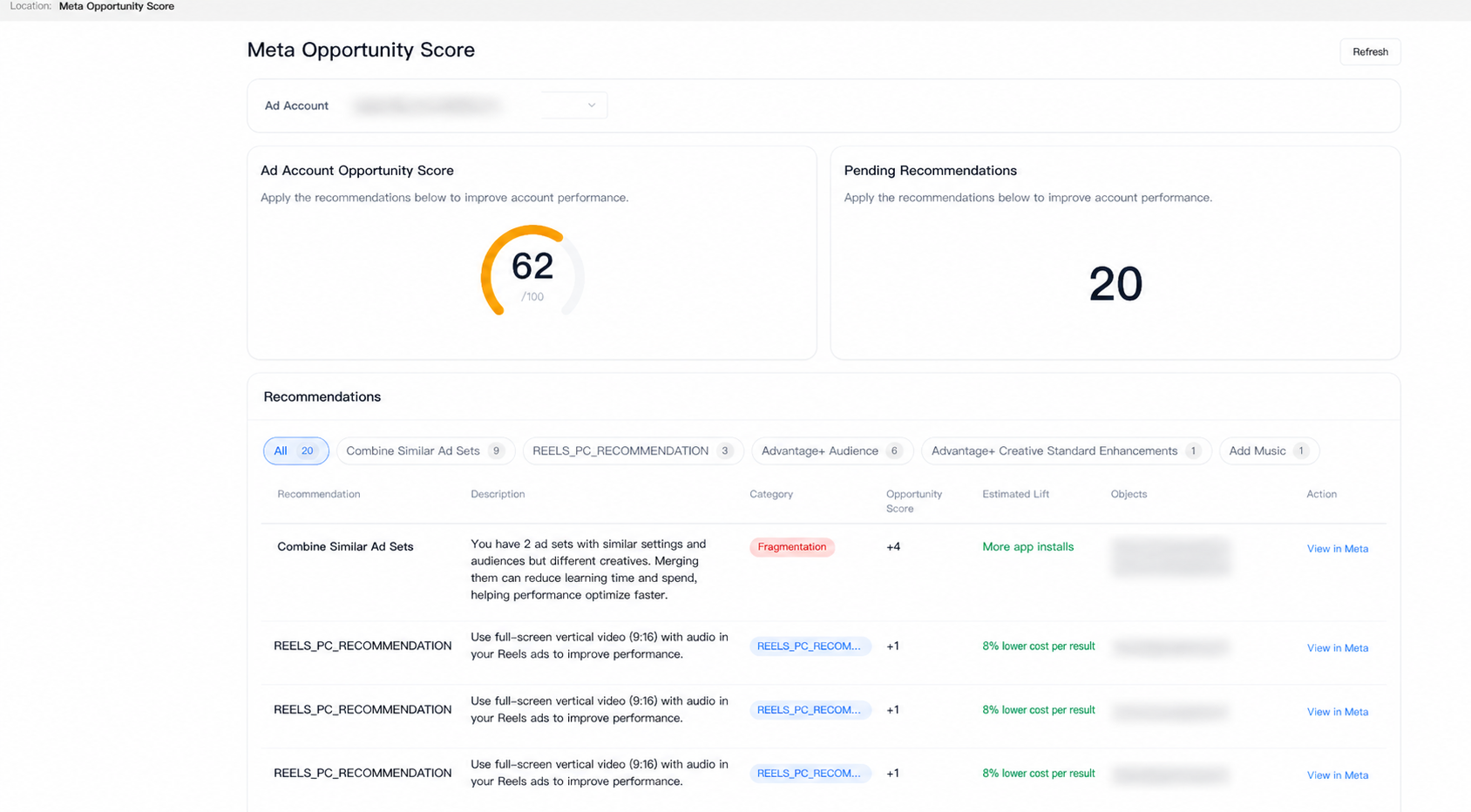The height and width of the screenshot is (812, 1471).
Task: Select the REELS_PC_RECOMMENDATION filter pill
Action: pos(632,450)
